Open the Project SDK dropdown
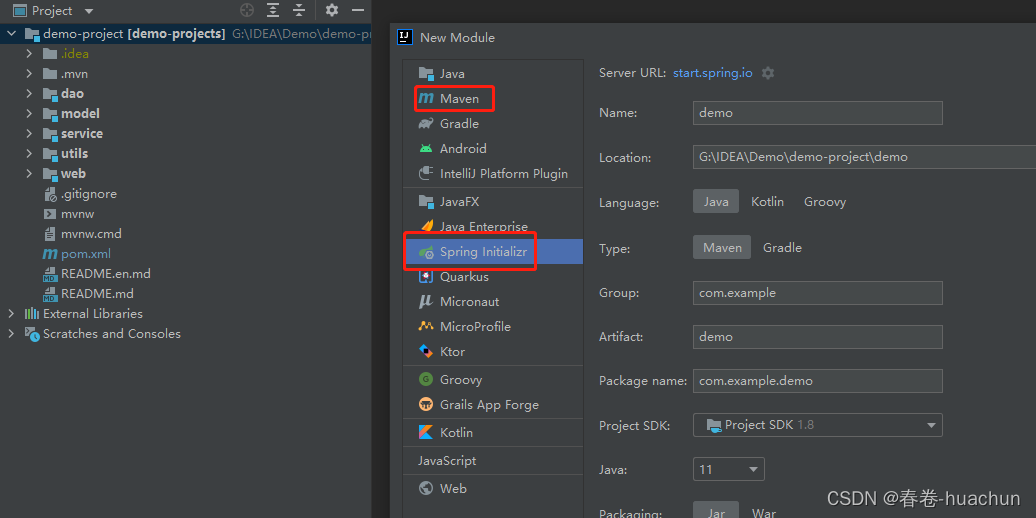 pos(817,425)
